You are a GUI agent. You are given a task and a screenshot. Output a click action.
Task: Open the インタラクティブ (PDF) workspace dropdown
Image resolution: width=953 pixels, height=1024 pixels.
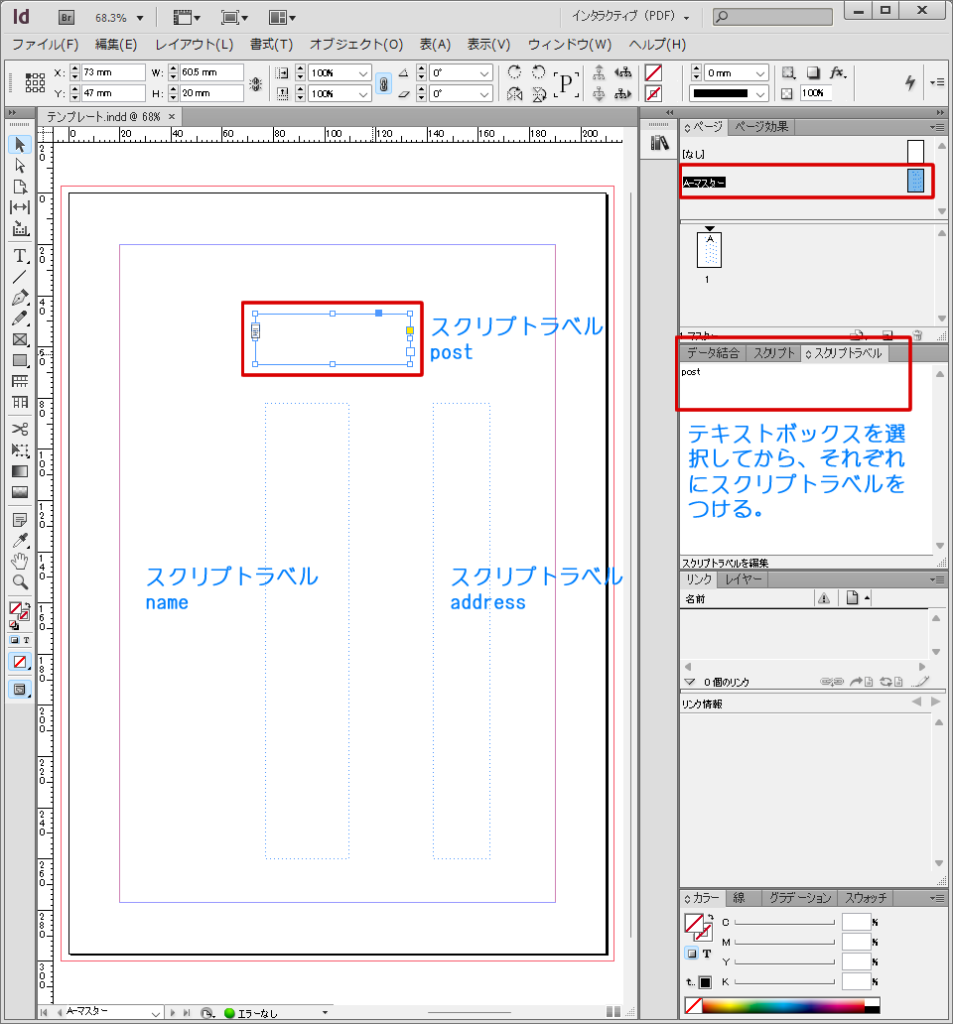click(x=630, y=18)
